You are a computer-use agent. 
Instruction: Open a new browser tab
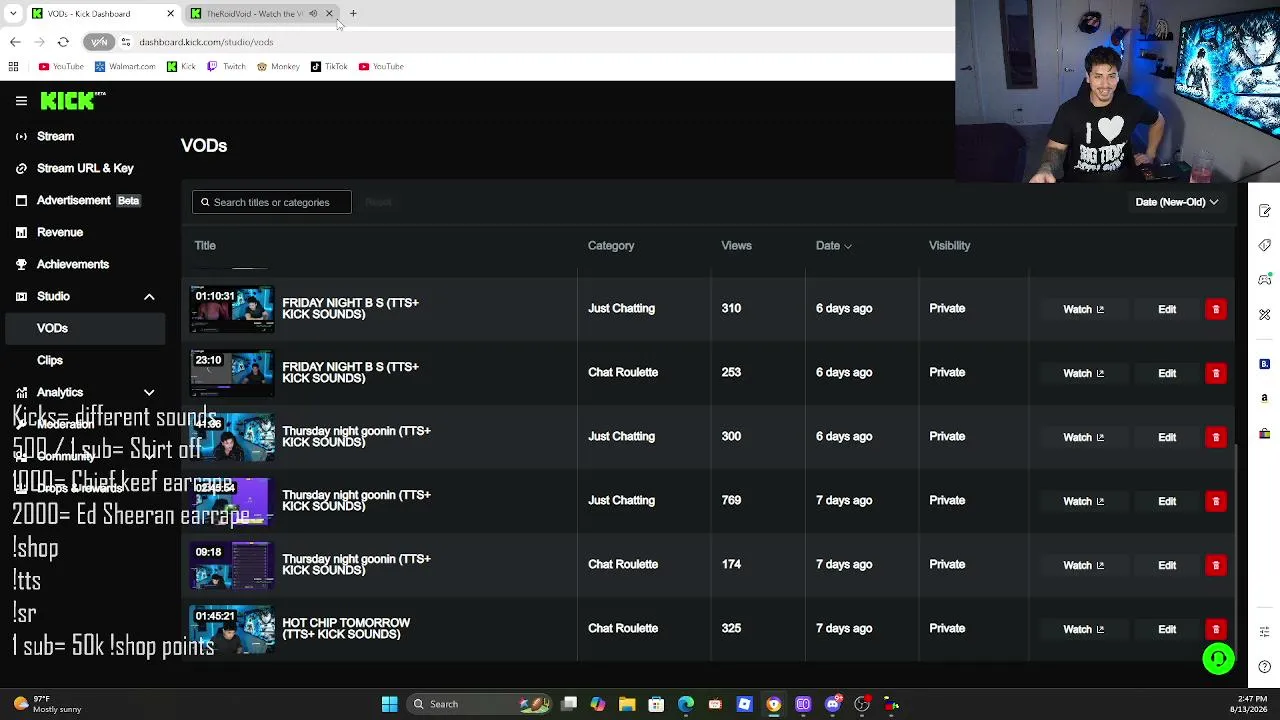pyautogui.click(x=353, y=14)
